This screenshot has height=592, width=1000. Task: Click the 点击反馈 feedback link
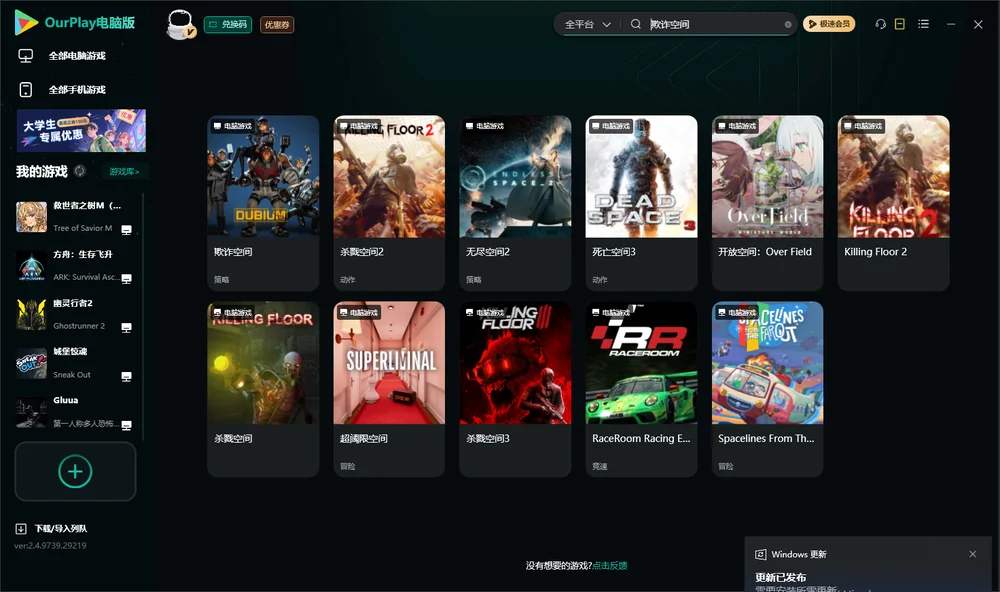coord(610,566)
